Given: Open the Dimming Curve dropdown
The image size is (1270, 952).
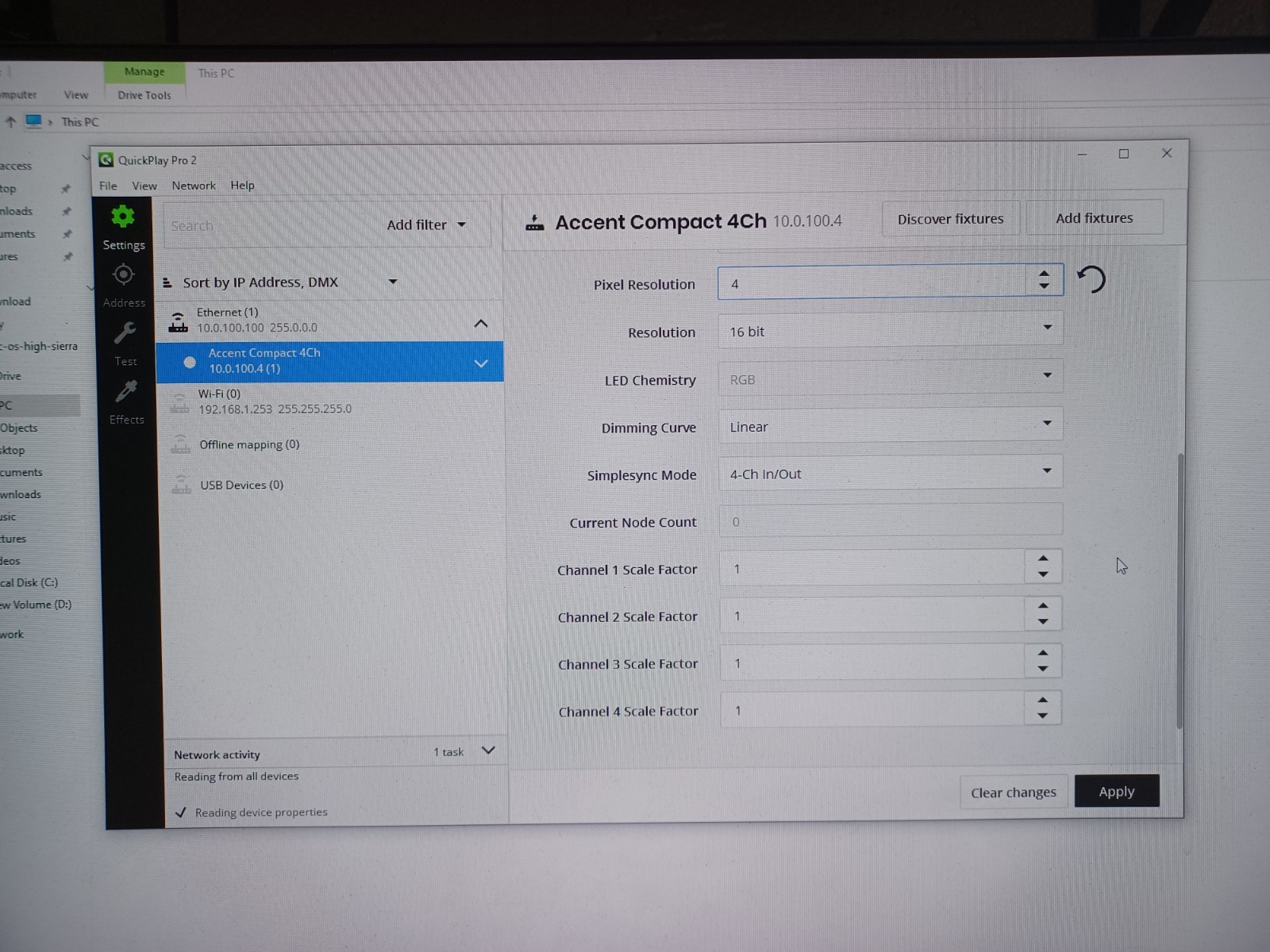Looking at the screenshot, I should [891, 427].
